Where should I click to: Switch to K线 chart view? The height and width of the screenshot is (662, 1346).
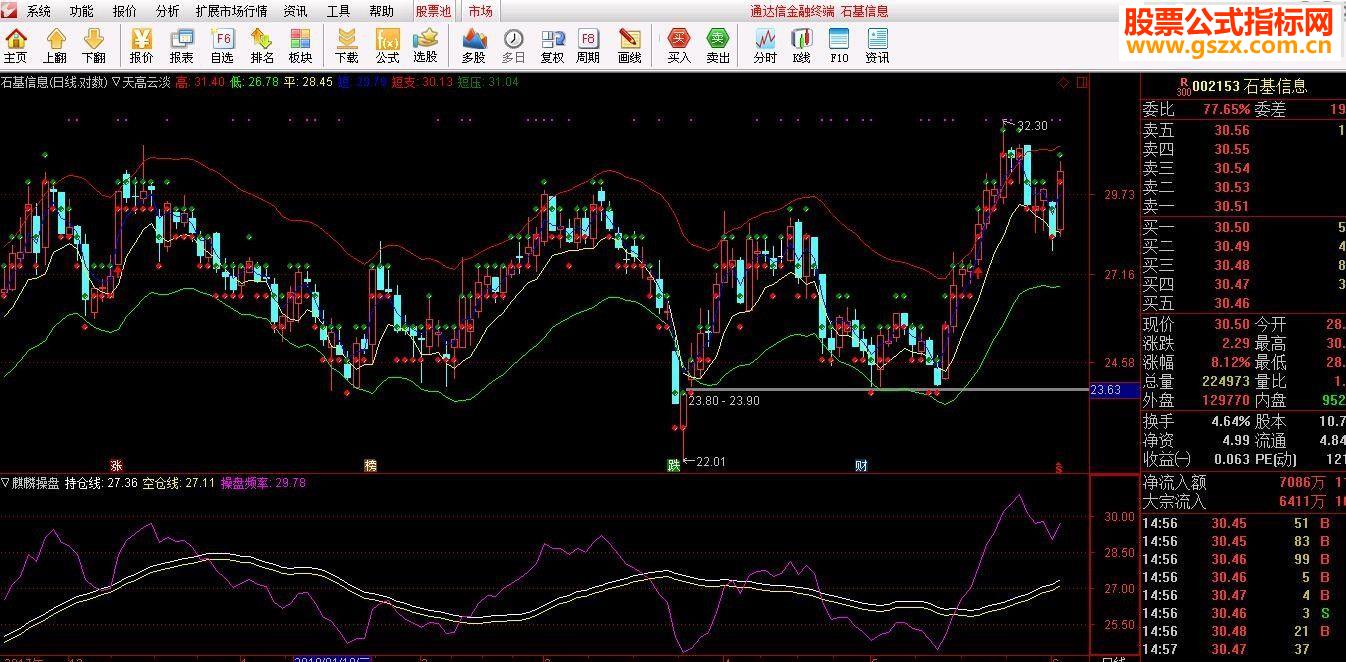(x=801, y=46)
